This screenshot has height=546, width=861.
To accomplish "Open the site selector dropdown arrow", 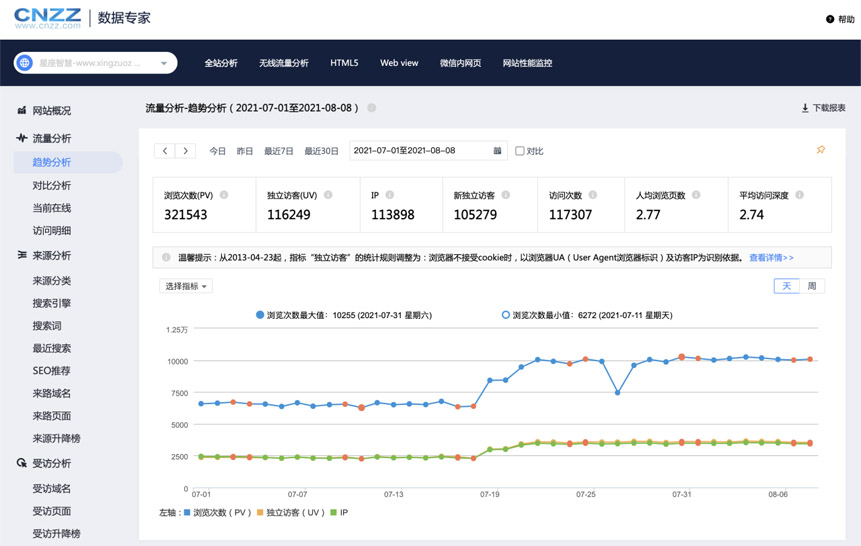I will [164, 63].
